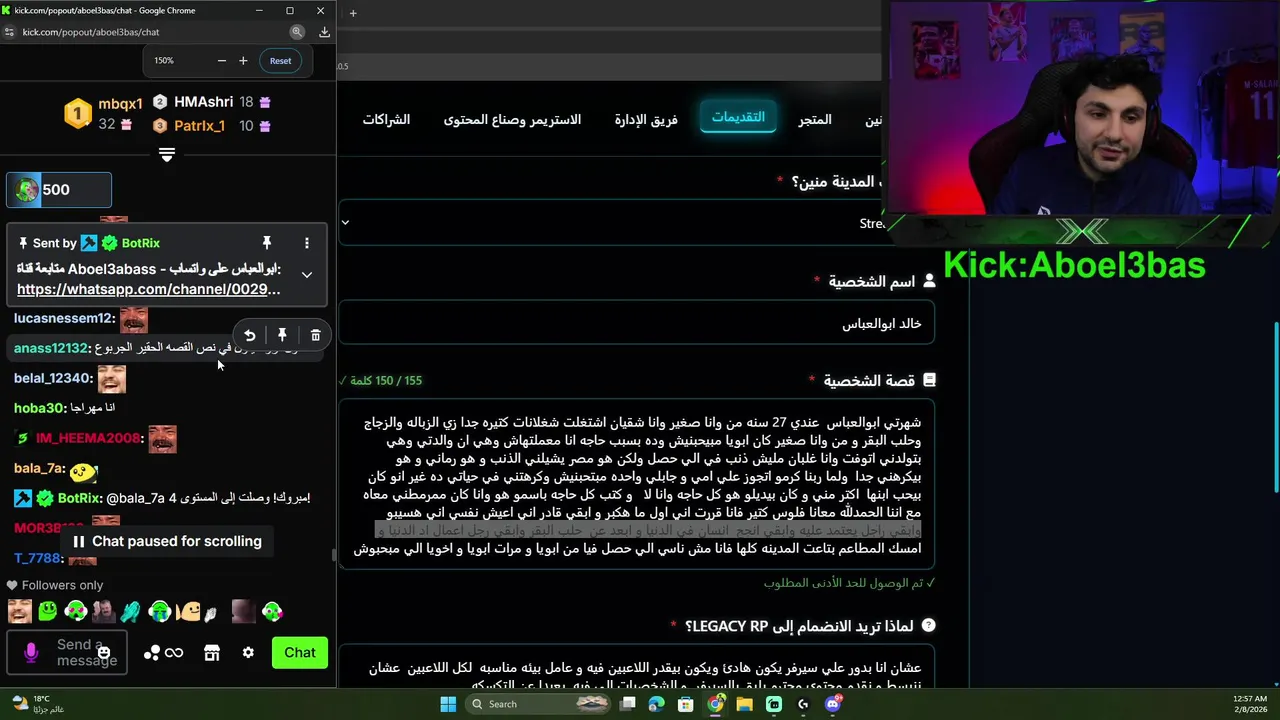Insert the green crying headphones emote
This screenshot has width=1280, height=720.
point(160,611)
